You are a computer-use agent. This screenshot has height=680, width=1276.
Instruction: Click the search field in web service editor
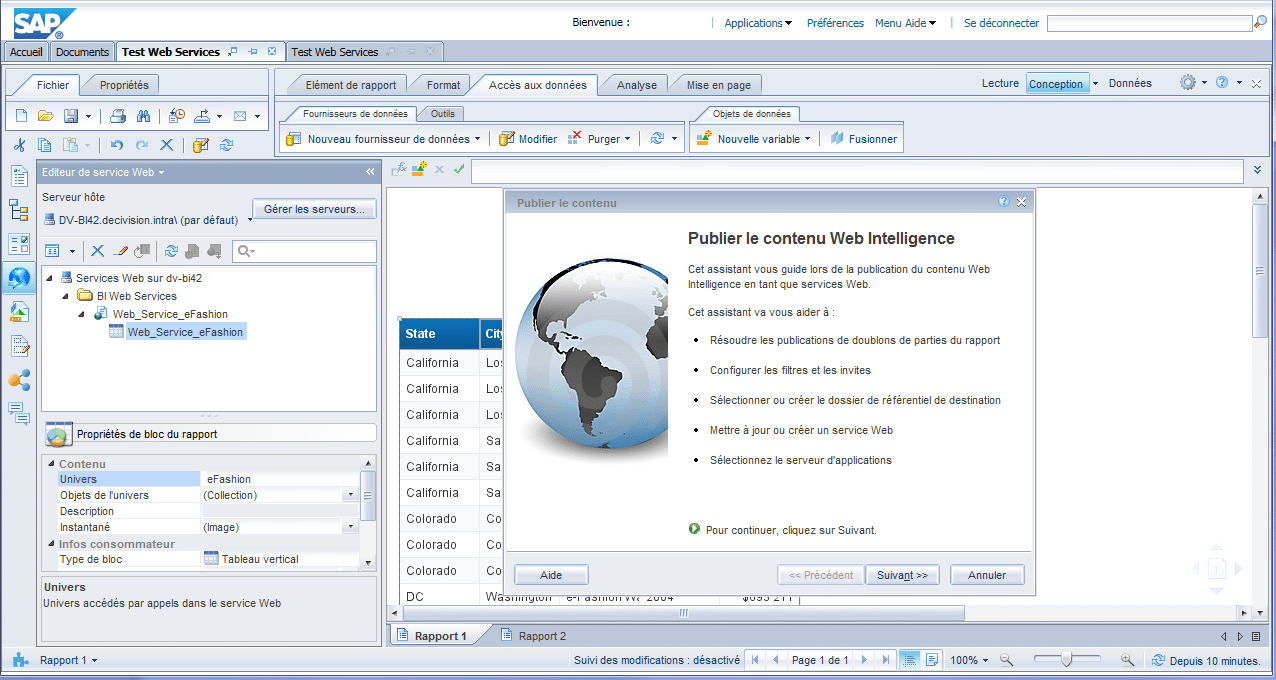[305, 251]
